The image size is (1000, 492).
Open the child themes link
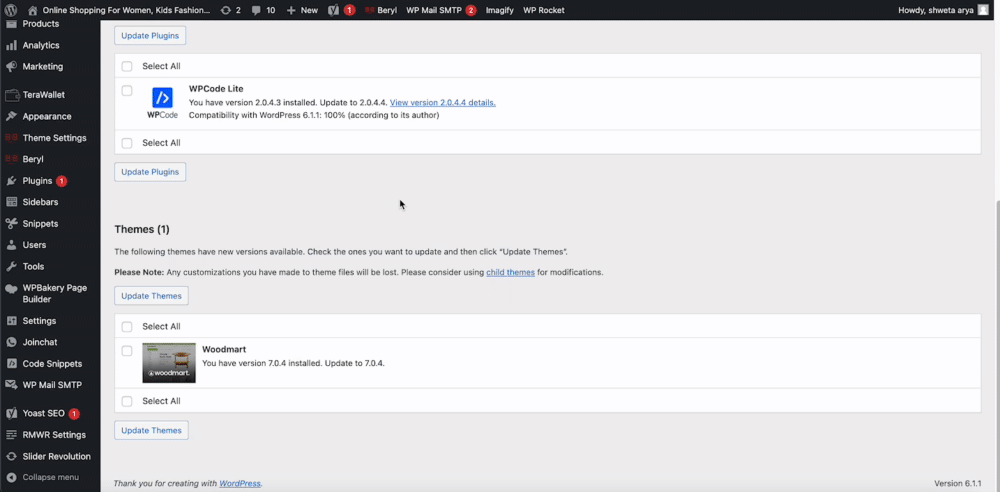[x=510, y=272]
